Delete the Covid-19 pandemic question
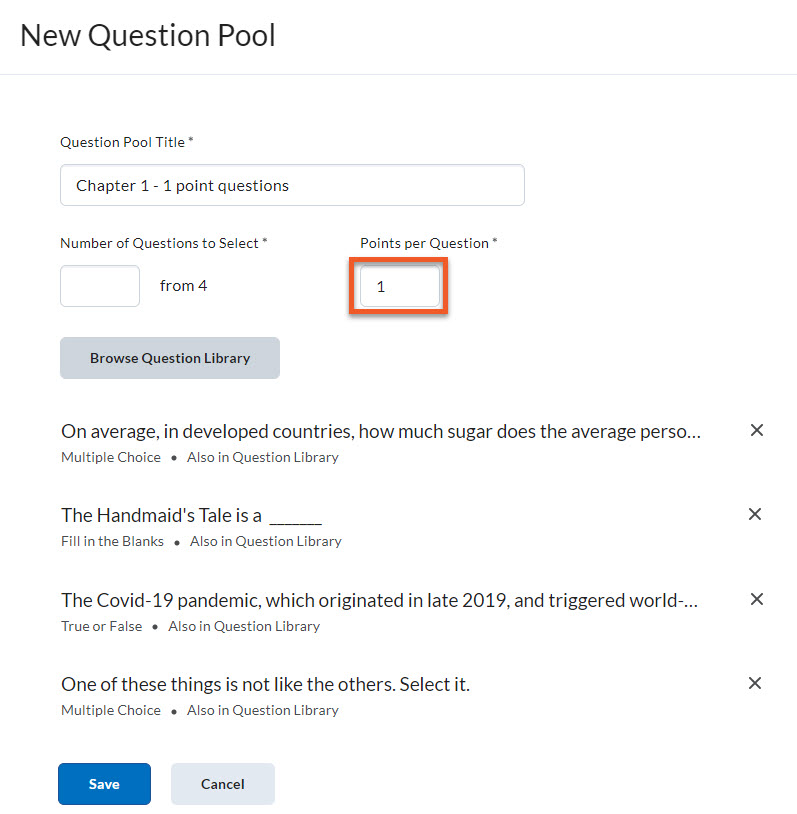 coord(757,599)
